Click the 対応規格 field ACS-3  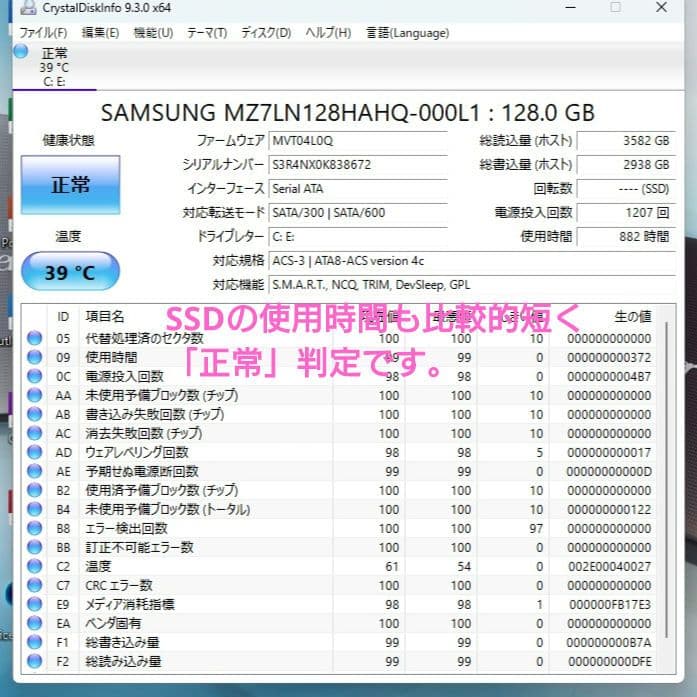(472, 261)
